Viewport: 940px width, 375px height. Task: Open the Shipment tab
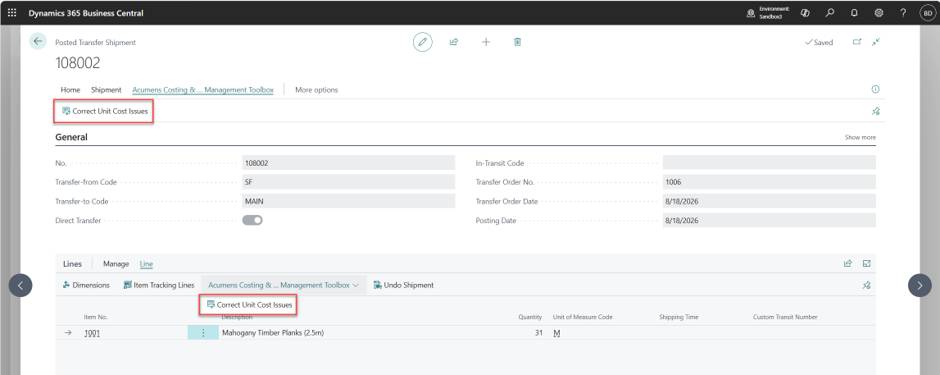pyautogui.click(x=106, y=90)
